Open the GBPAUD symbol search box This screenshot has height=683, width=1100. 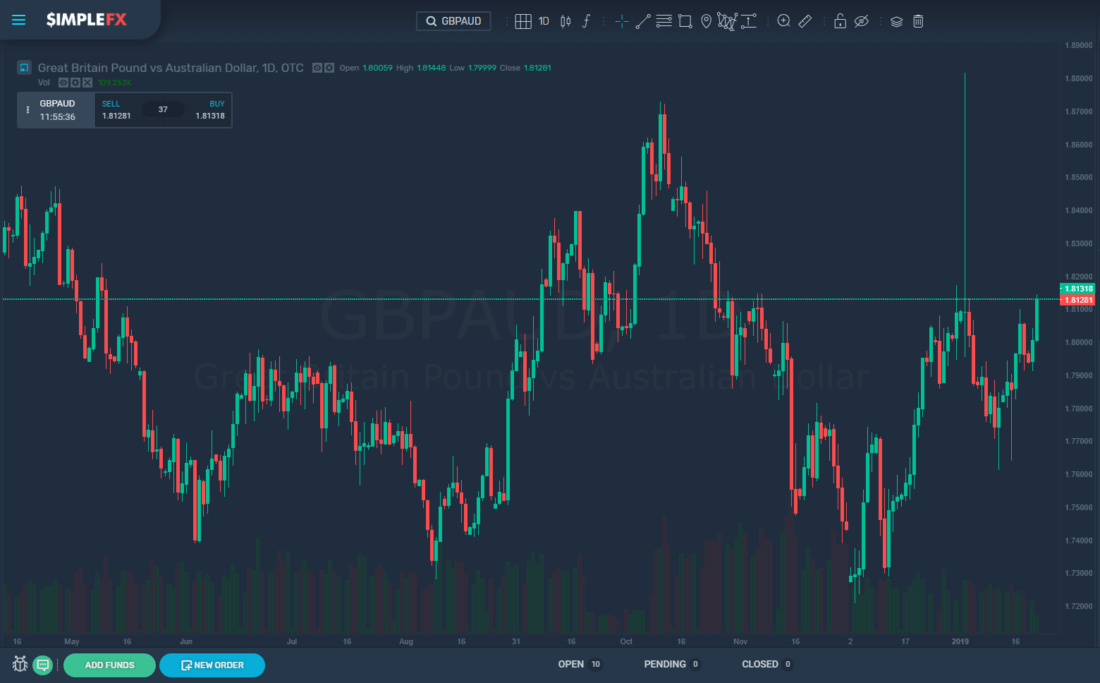pos(453,20)
